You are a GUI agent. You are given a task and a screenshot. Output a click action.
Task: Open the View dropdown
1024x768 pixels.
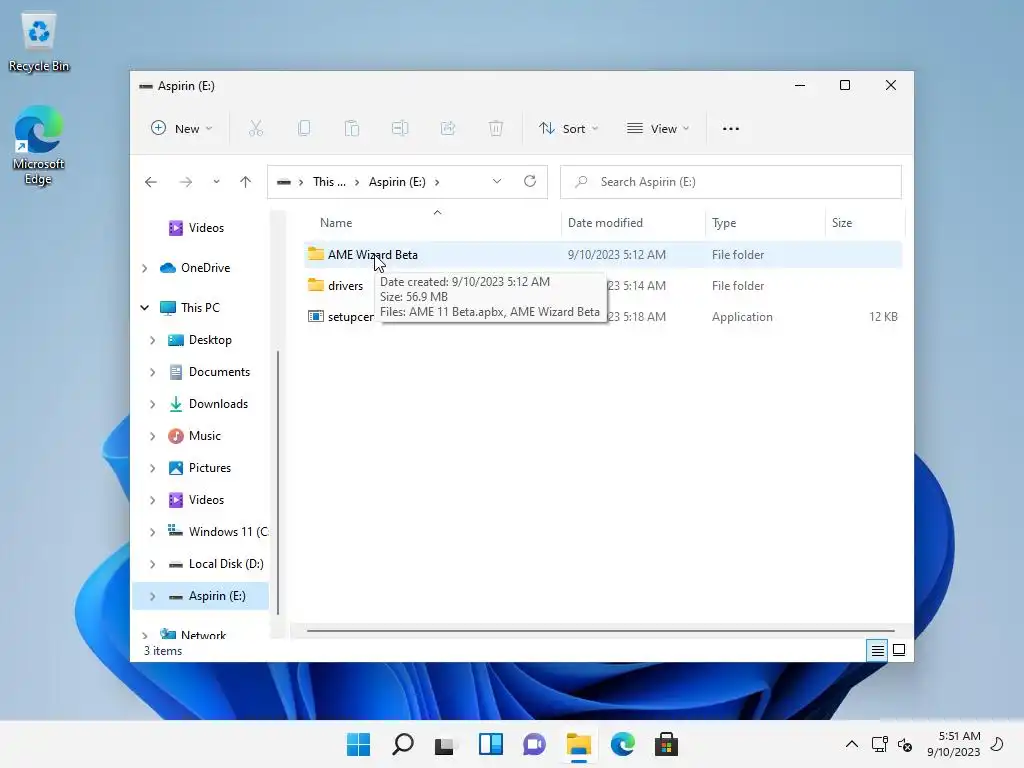(x=658, y=129)
